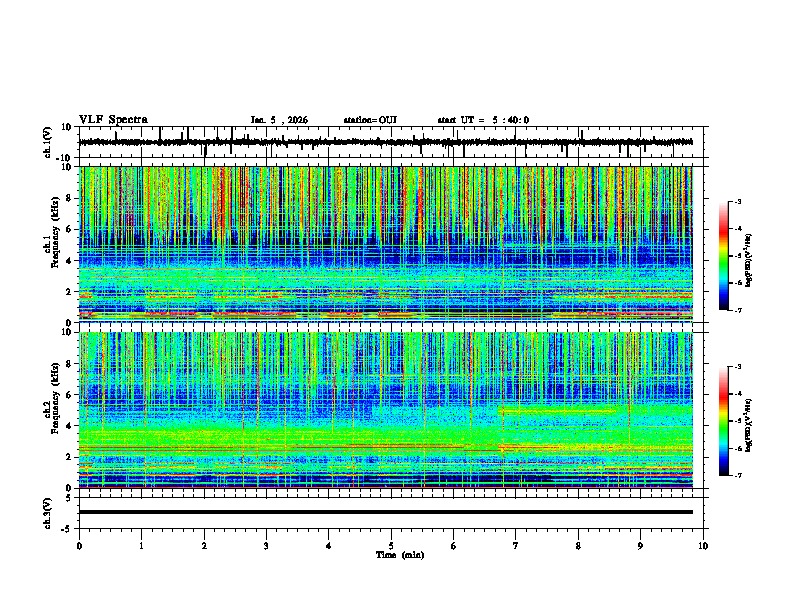The width and height of the screenshot is (792, 612).
Task: Click the time axis tick label "7"
Action: [516, 546]
